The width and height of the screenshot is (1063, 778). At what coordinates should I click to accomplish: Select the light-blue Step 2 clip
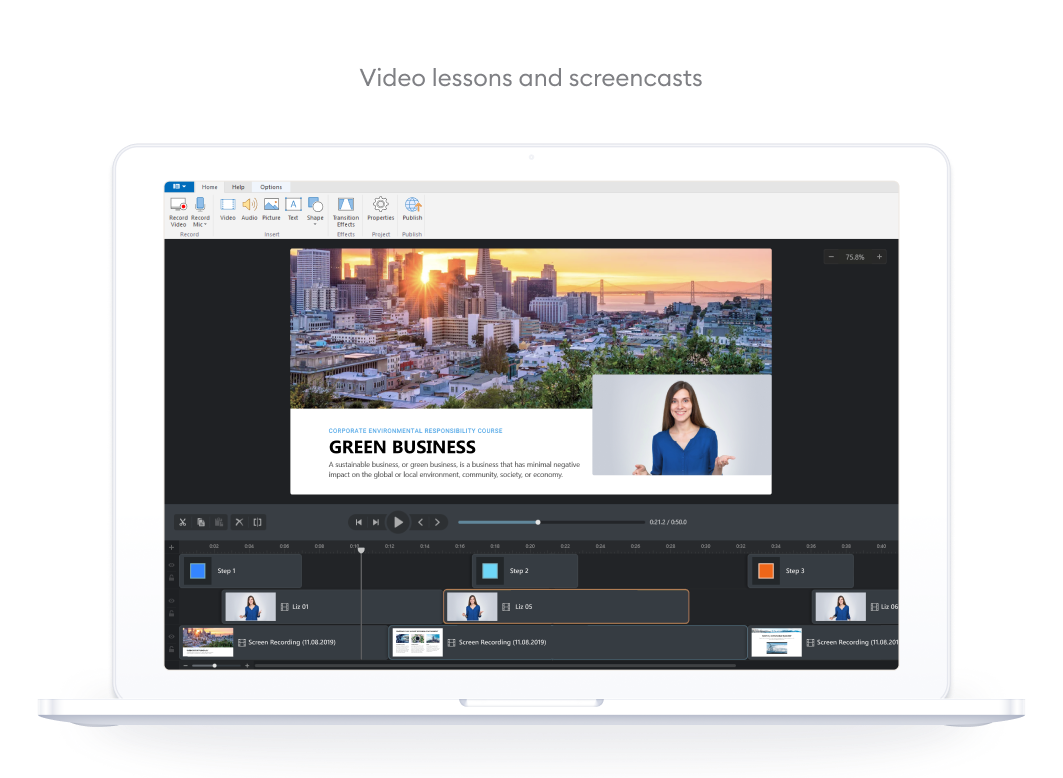pos(525,571)
